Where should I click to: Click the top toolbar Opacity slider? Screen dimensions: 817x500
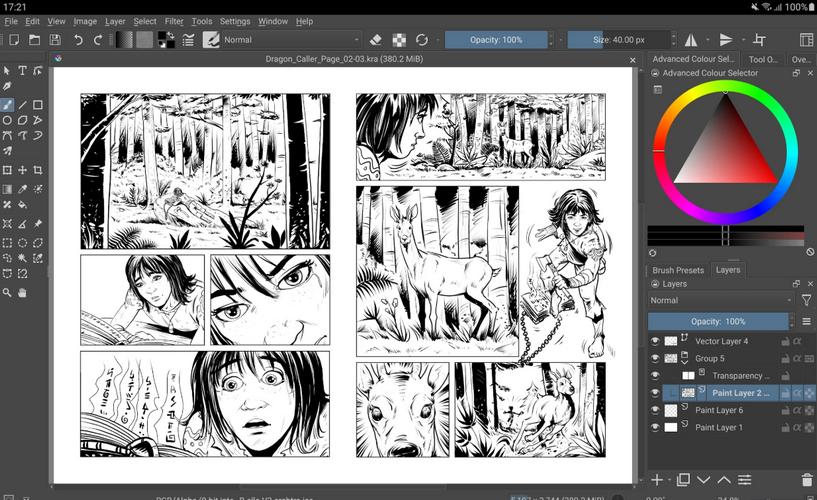[497, 40]
